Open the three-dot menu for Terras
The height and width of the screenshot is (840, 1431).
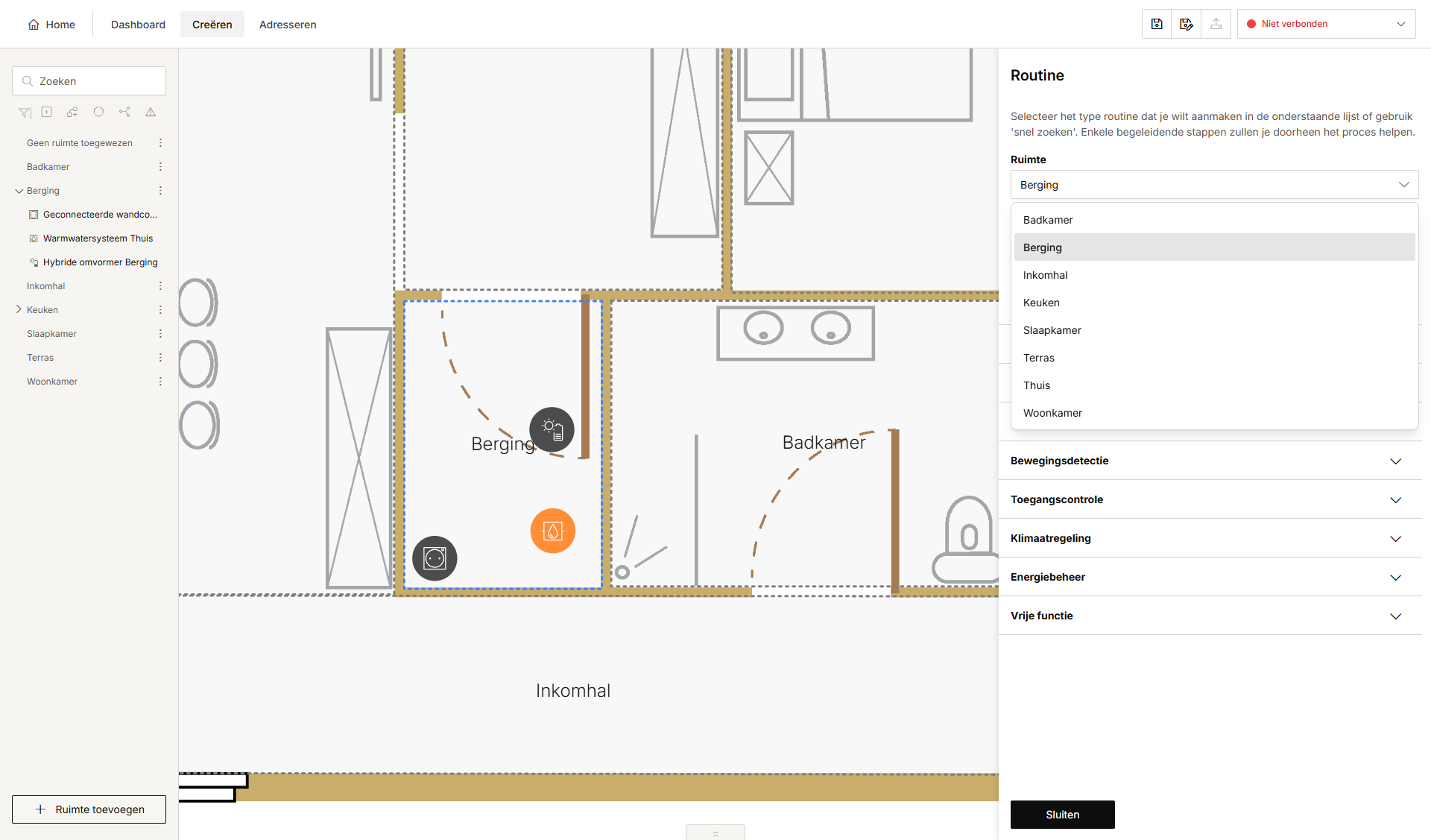click(x=160, y=358)
